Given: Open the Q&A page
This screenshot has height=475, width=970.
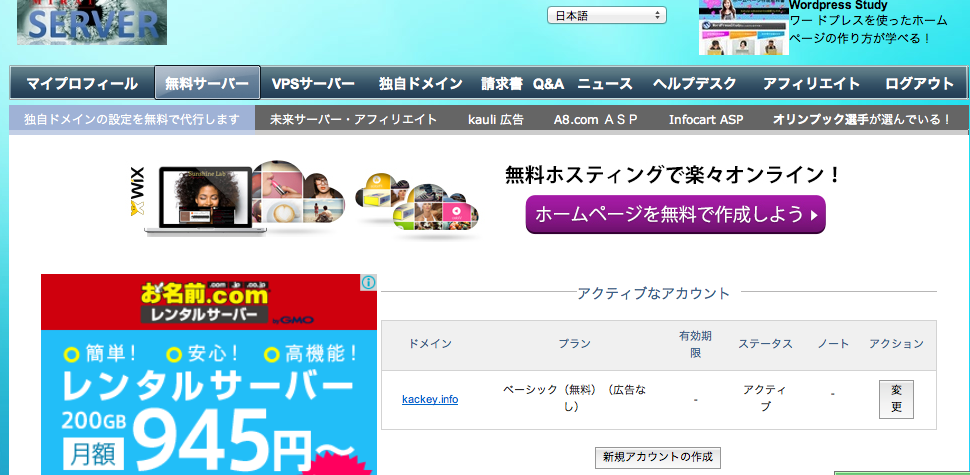Looking at the screenshot, I should point(549,83).
